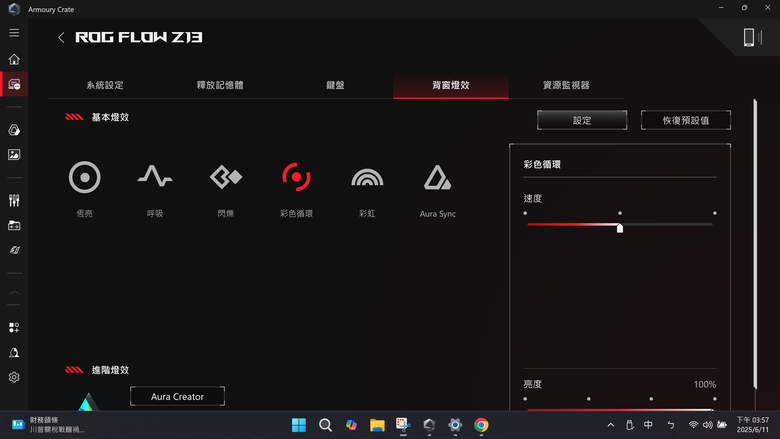
Task: Click the 亮度 brightness slider bar
Action: click(x=620, y=410)
